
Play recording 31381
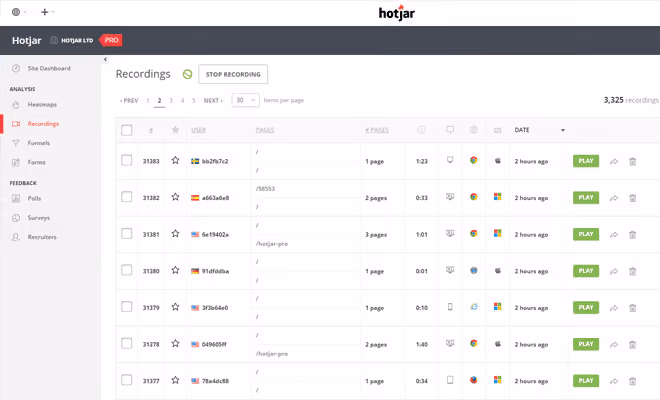click(585, 234)
